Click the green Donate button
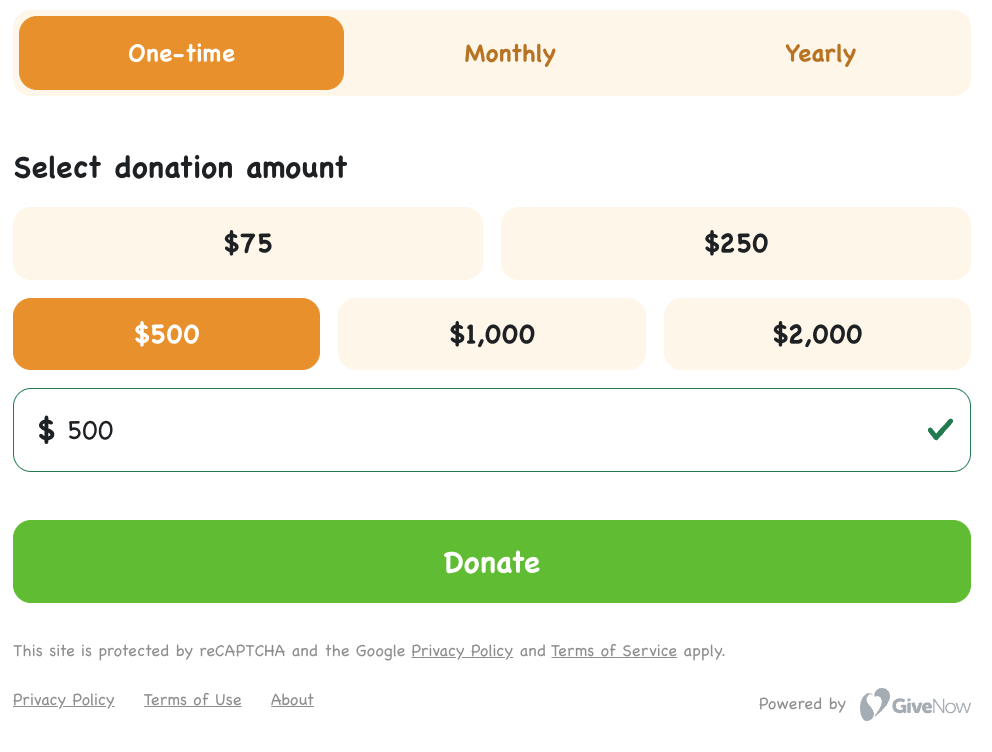992x752 pixels. pos(492,562)
